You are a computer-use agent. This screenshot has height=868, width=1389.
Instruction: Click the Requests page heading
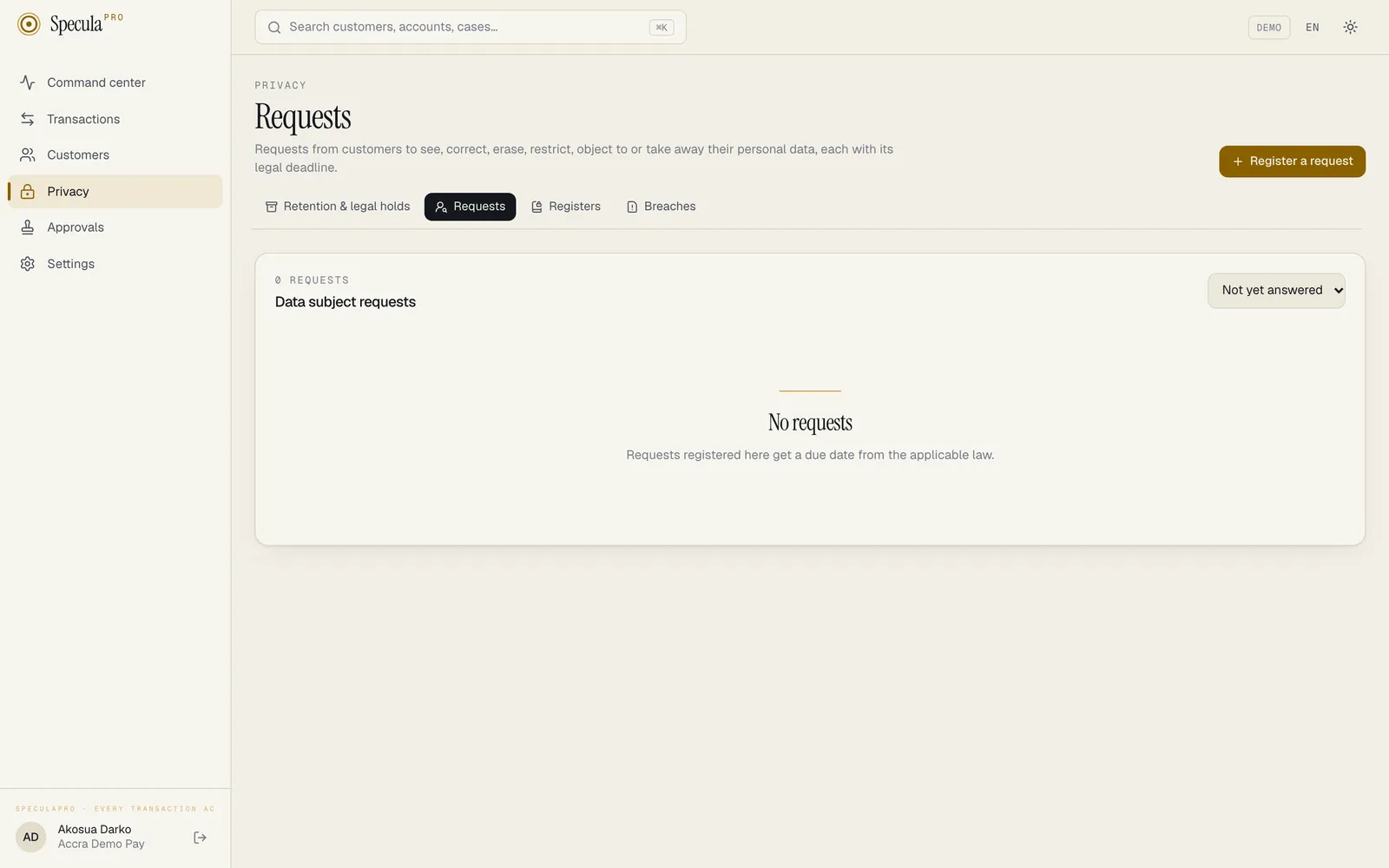click(303, 117)
